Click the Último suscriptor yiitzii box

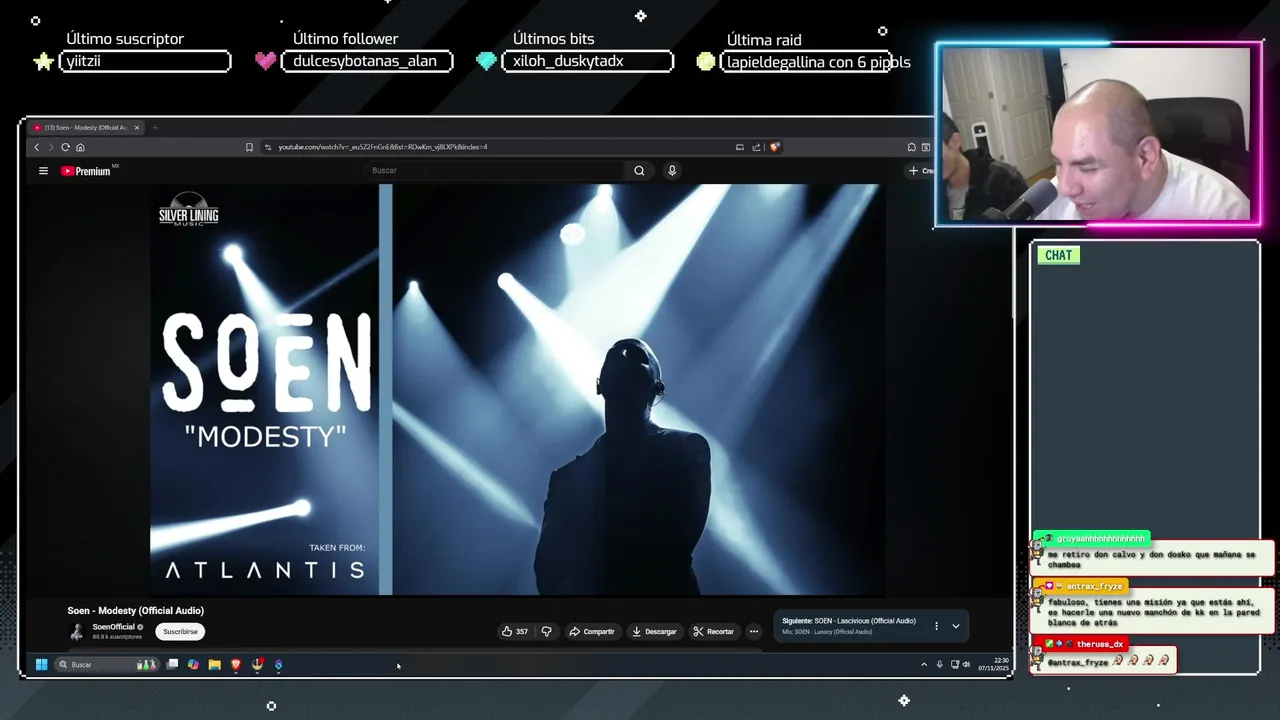coord(145,61)
